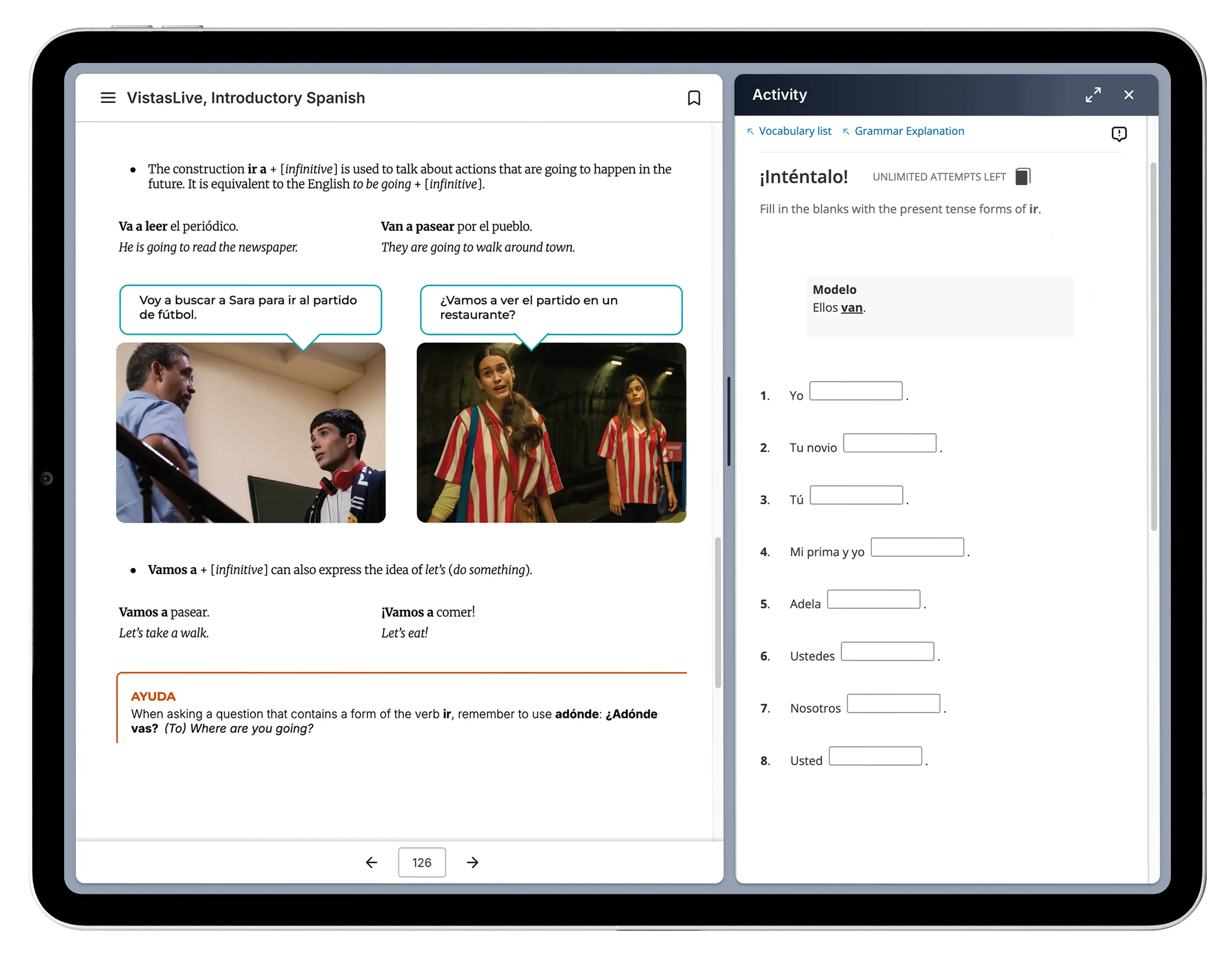Click the photo of man and boy on stairs
This screenshot has height=956, width=1232.
pos(250,432)
